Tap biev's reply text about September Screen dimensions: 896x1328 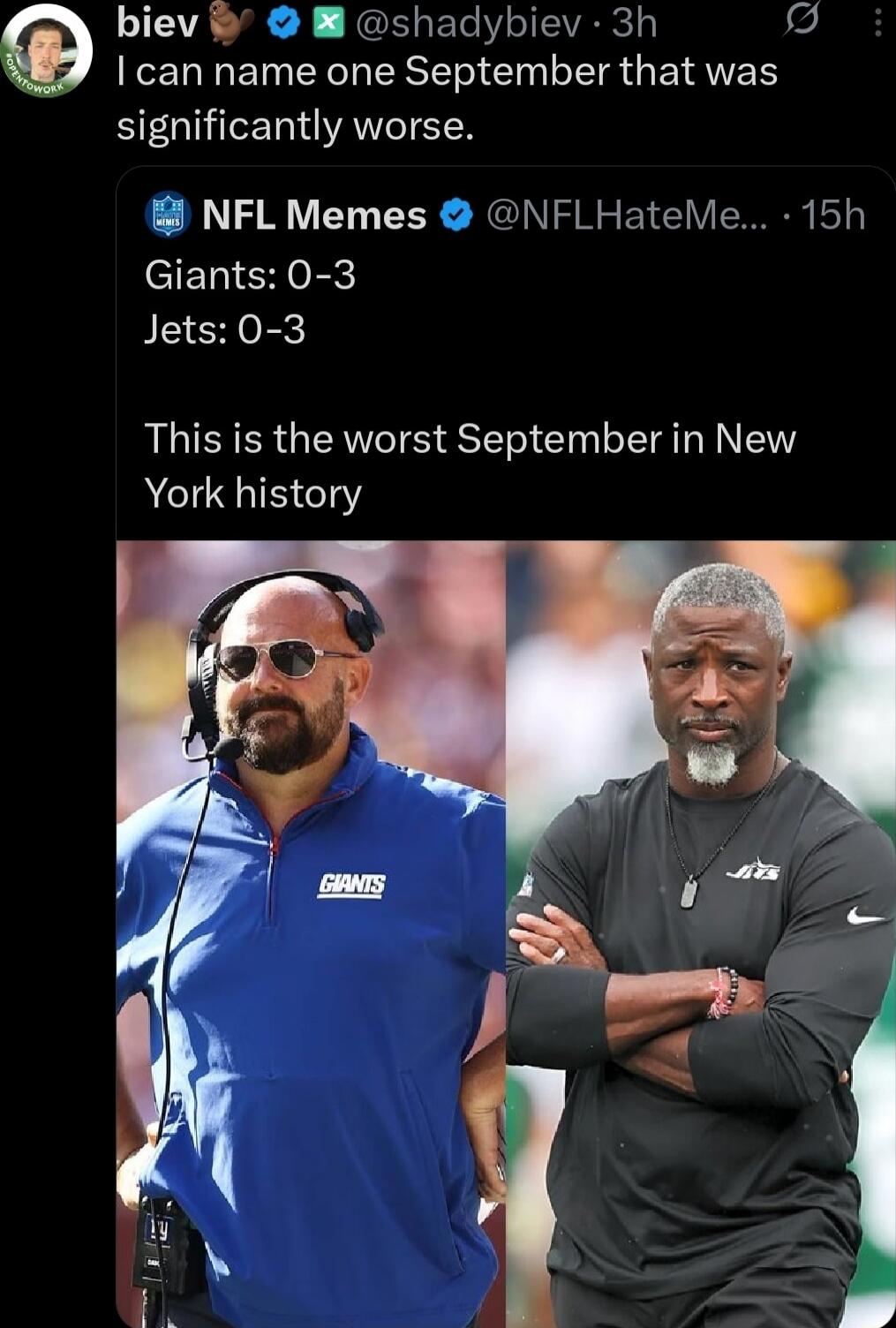click(x=448, y=98)
